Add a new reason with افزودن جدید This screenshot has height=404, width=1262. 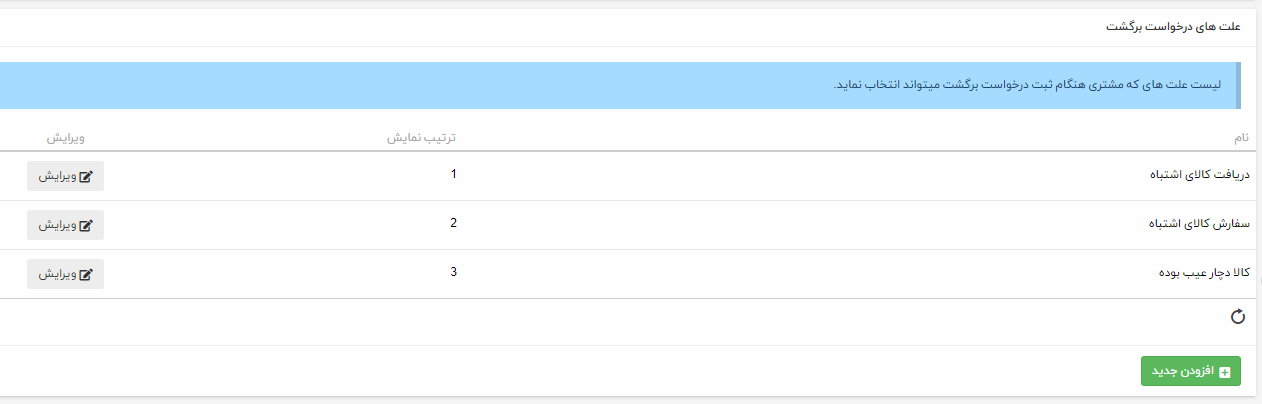1190,371
